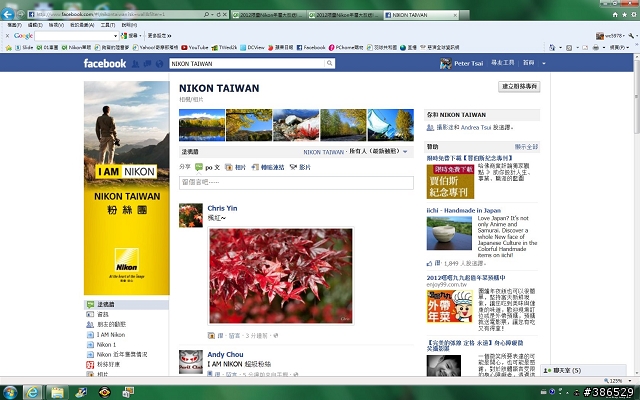
Task: Switch to the first 2012 Nikon browser tab
Action: click(x=267, y=15)
